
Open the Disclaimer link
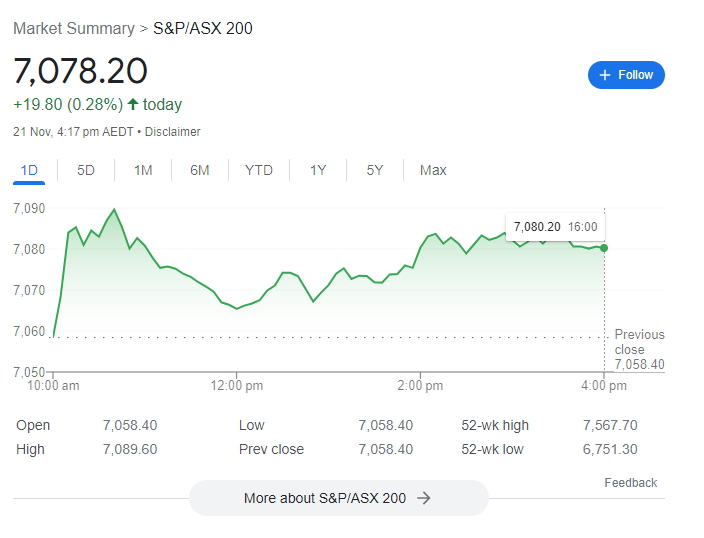[x=172, y=132]
